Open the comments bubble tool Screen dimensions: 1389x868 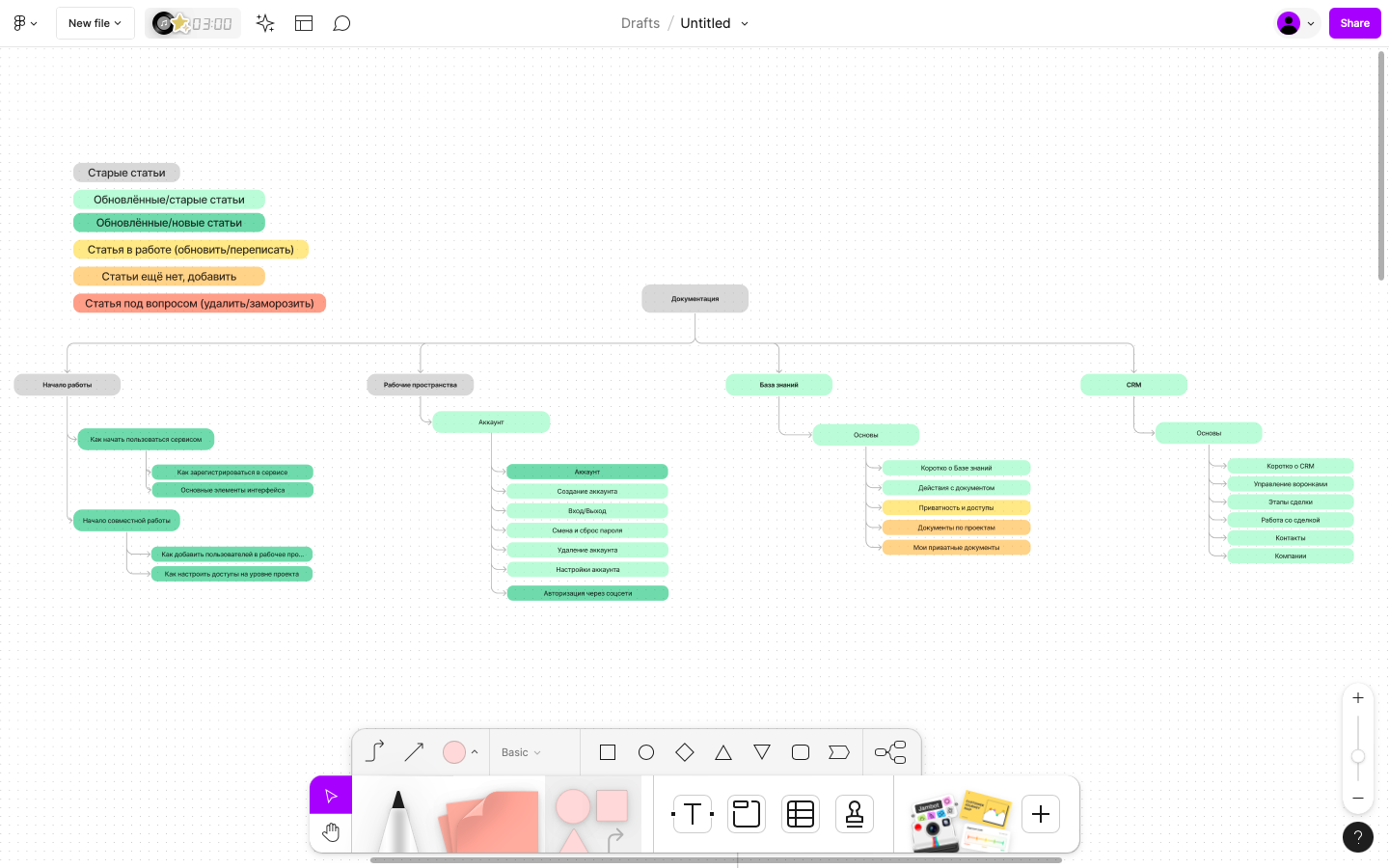click(x=341, y=23)
